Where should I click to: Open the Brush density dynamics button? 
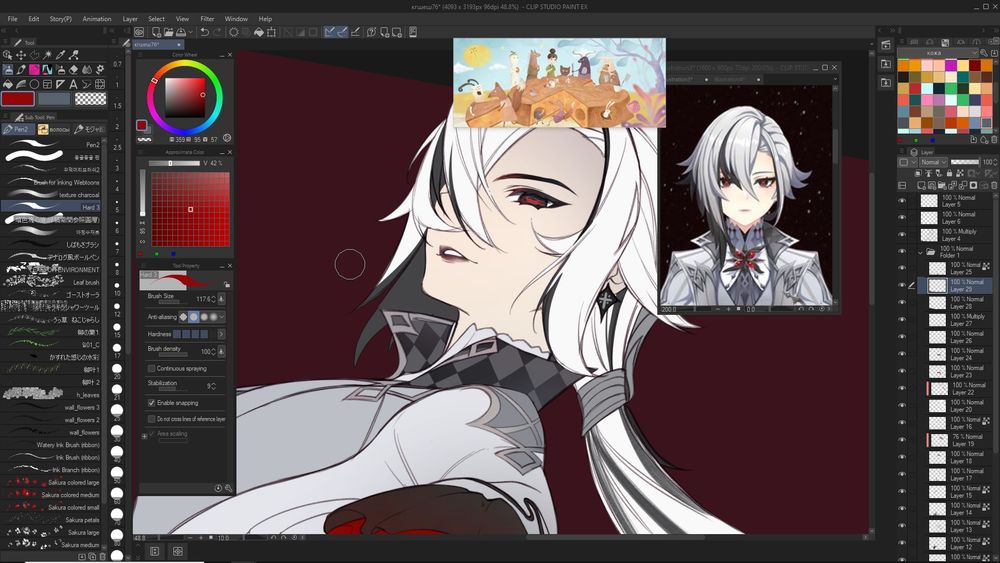pyautogui.click(x=221, y=351)
